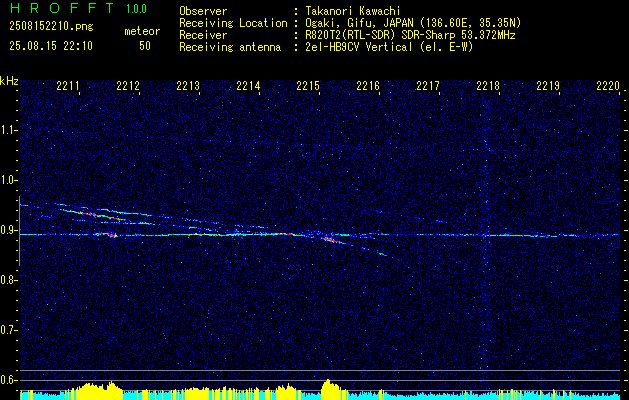The height and width of the screenshot is (400, 629).
Task: Click the 0.8 kHz frequency axis label
Action: click(8, 280)
